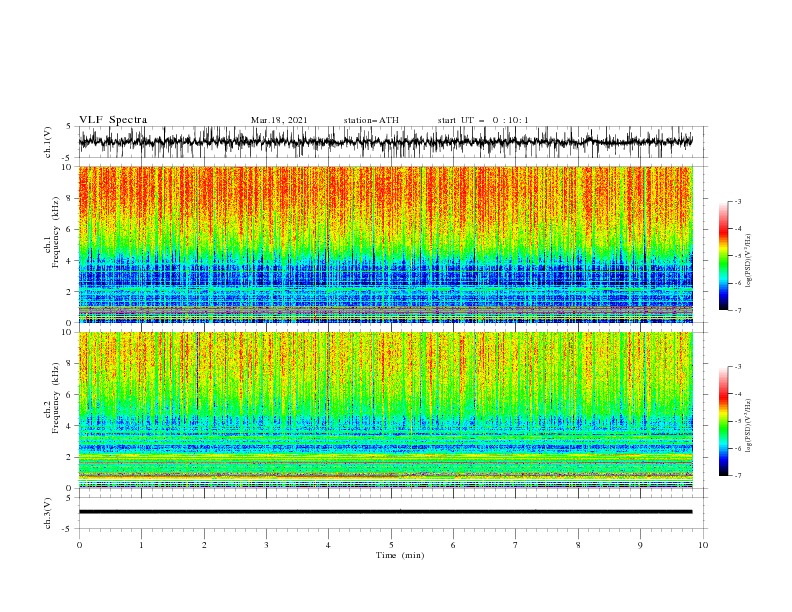
Task: Click the ch.2 Frequency (kHz) axis label
Action: point(52,398)
